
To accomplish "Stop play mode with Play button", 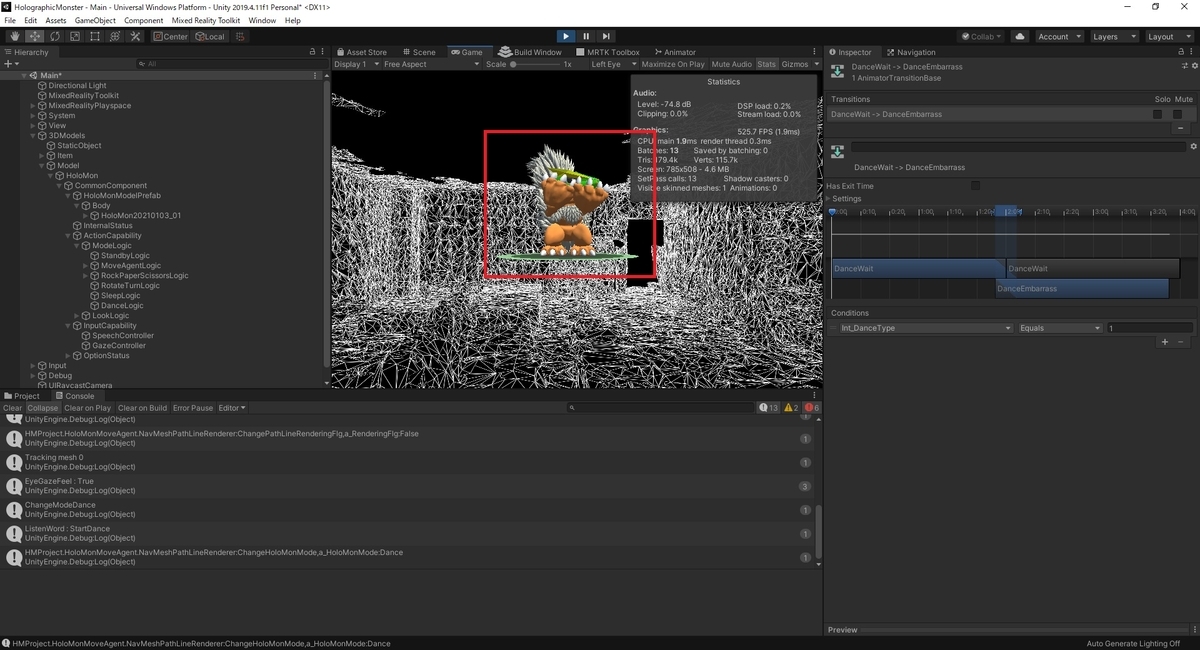I will pyautogui.click(x=565, y=36).
